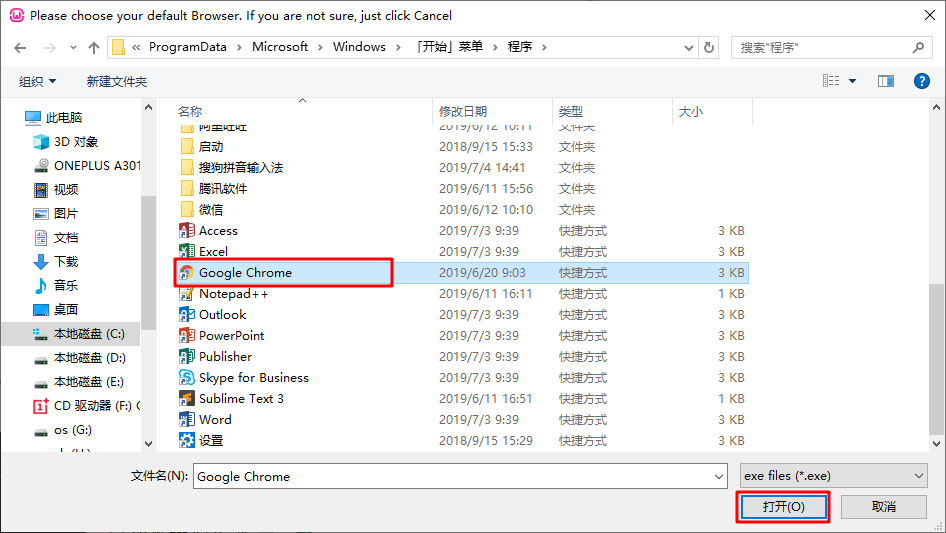Viewport: 946px width, 533px height.
Task: Open 音乐 folder in sidebar
Action: (x=56, y=286)
